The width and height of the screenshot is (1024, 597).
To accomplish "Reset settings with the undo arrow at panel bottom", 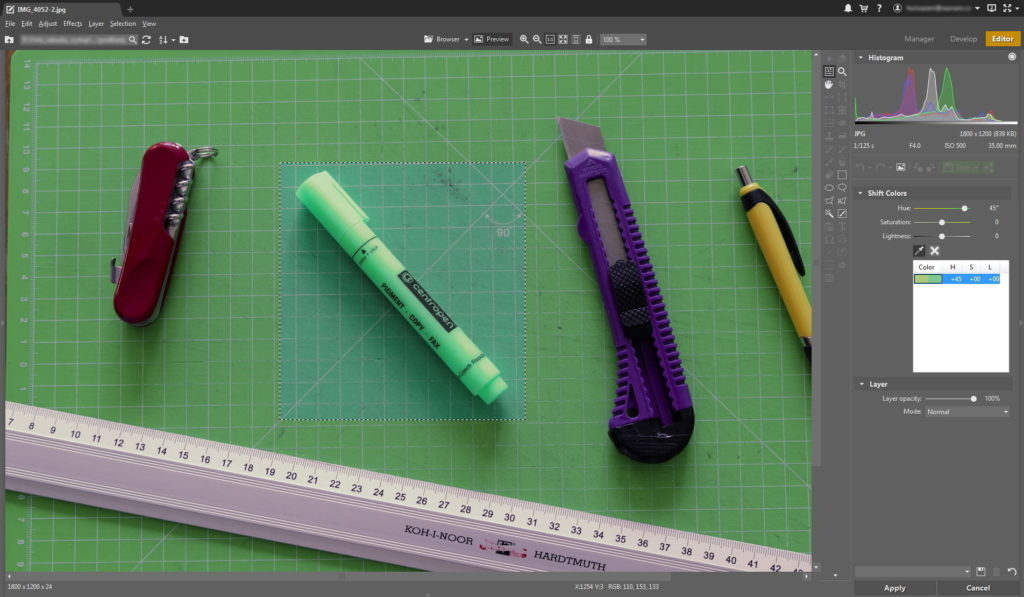I will point(1011,572).
